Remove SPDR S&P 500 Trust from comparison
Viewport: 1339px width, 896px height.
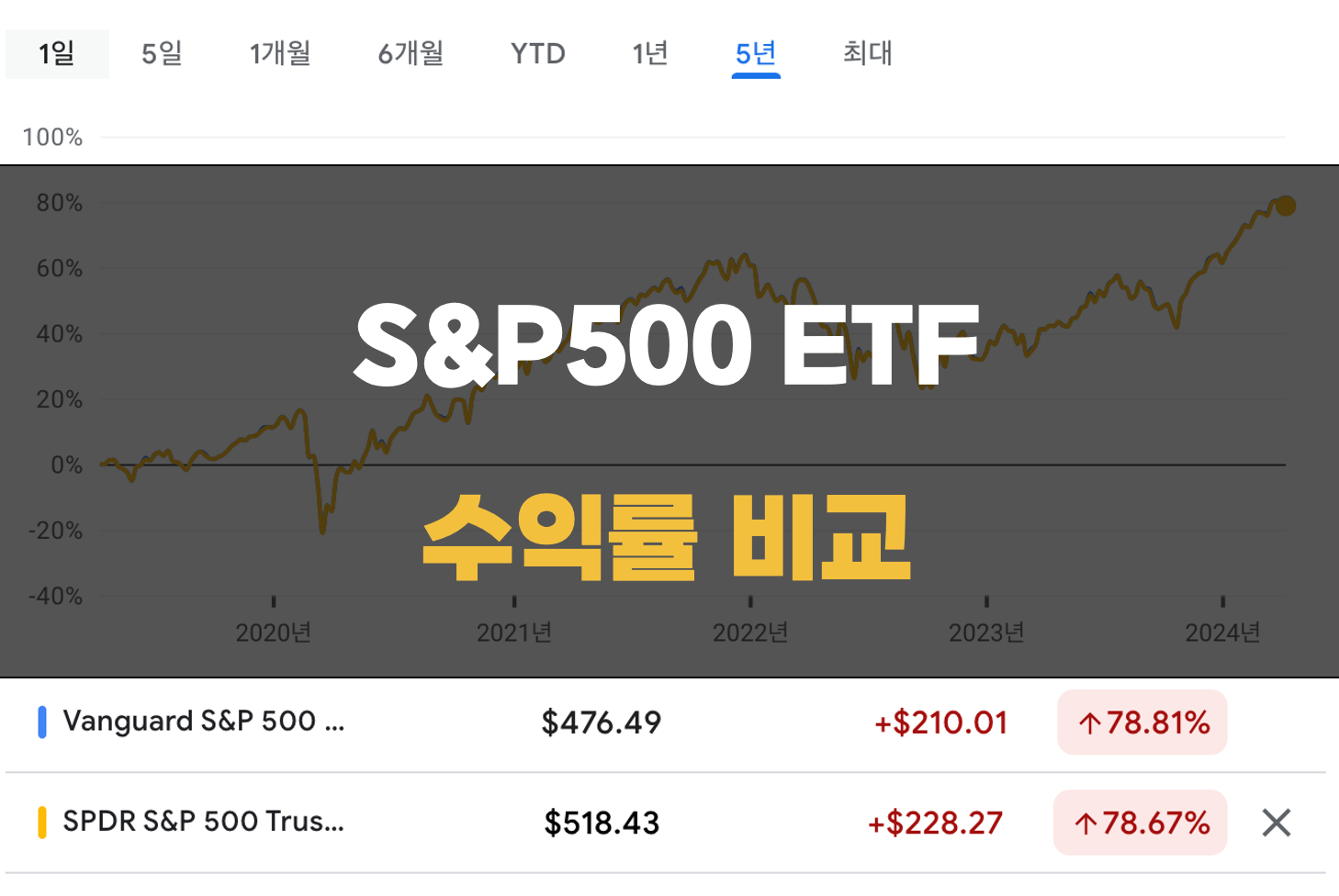click(1276, 823)
